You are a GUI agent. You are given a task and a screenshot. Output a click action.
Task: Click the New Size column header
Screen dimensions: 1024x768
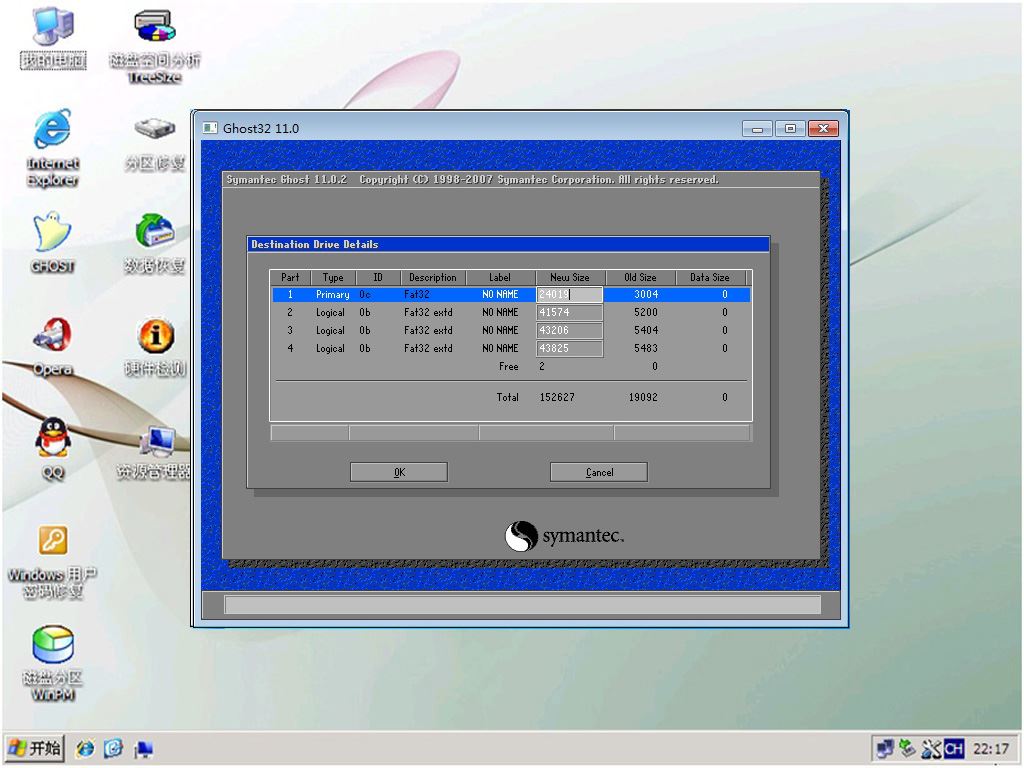pyautogui.click(x=570, y=278)
